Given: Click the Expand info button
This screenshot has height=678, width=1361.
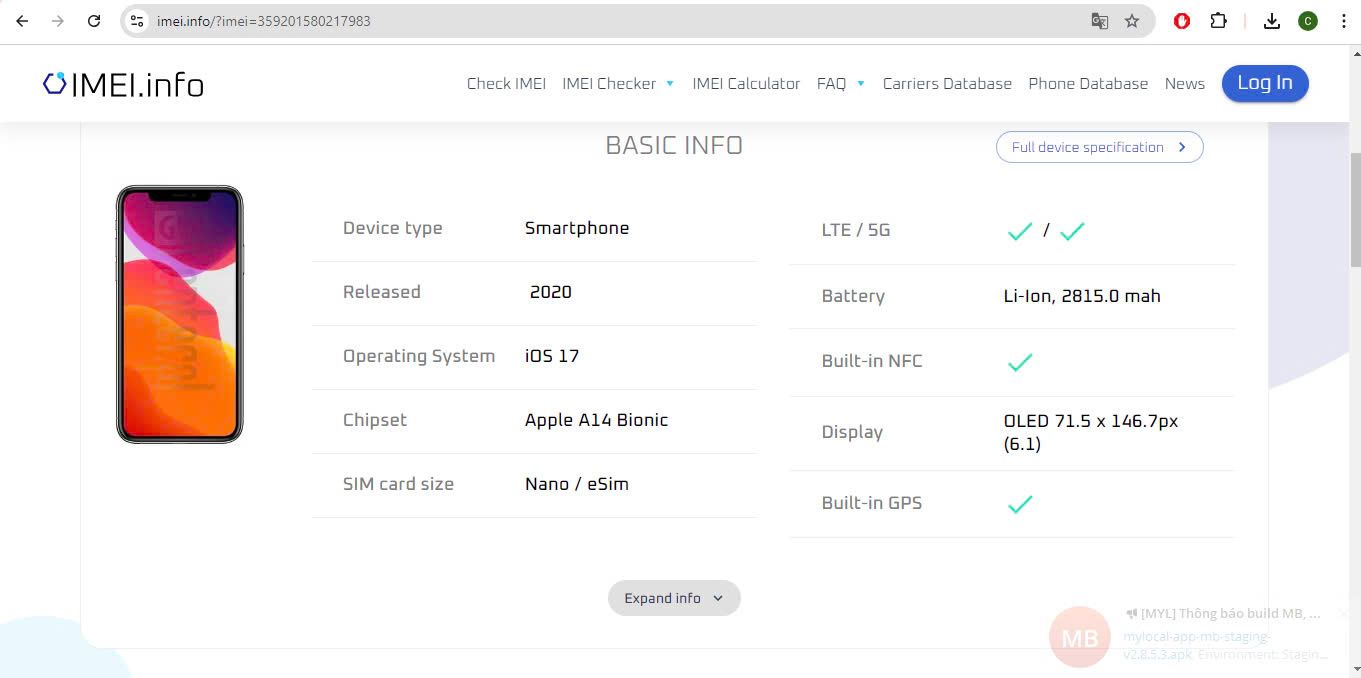Looking at the screenshot, I should [x=674, y=598].
